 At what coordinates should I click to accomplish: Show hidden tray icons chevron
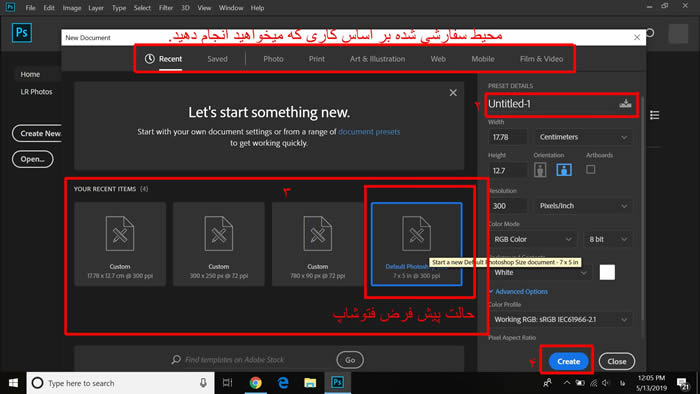point(567,383)
